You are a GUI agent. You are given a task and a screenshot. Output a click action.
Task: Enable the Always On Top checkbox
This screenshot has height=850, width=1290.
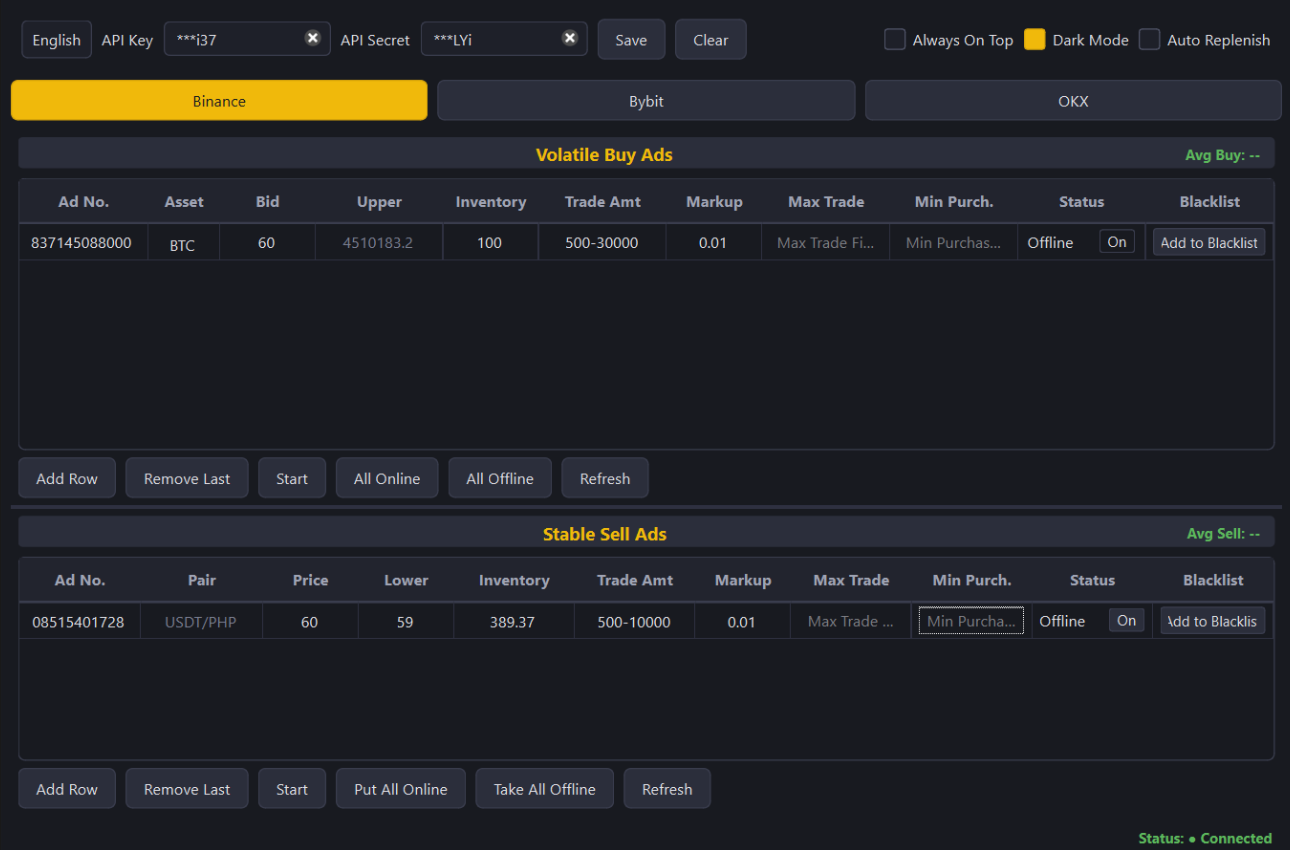(894, 39)
